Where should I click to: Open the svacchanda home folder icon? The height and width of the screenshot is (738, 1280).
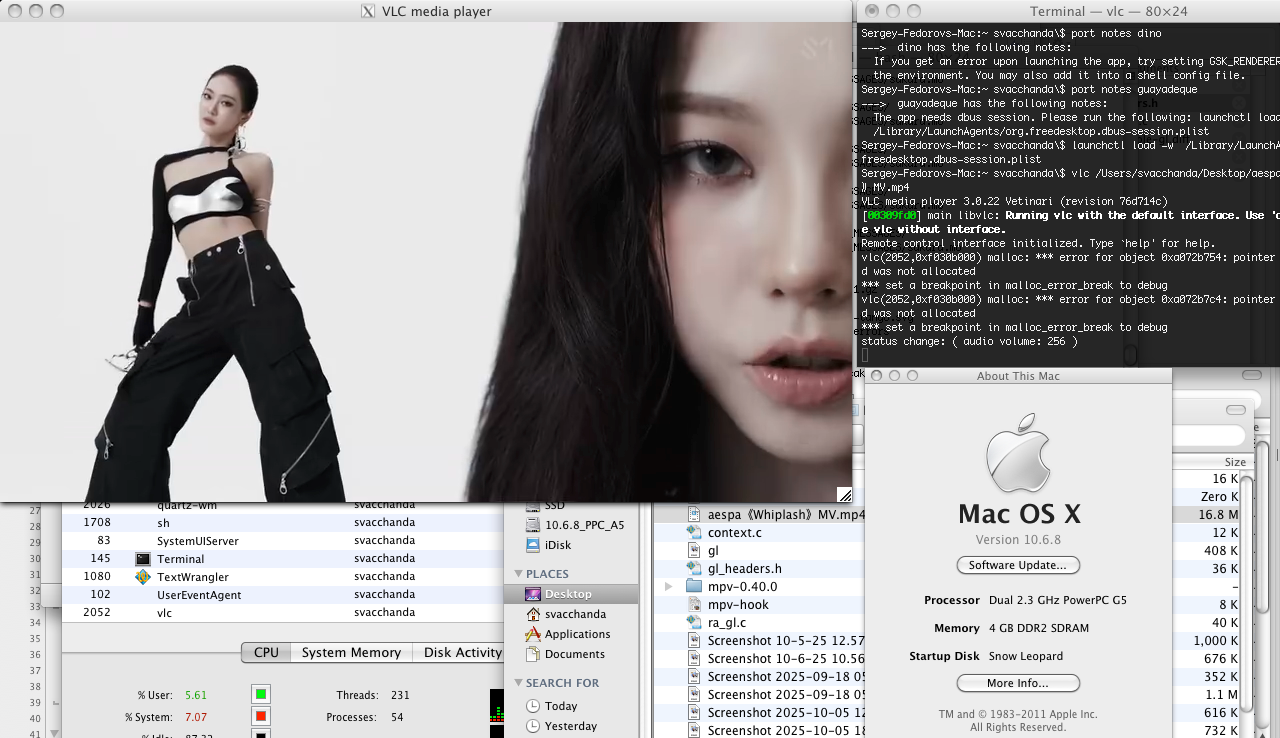pos(534,614)
